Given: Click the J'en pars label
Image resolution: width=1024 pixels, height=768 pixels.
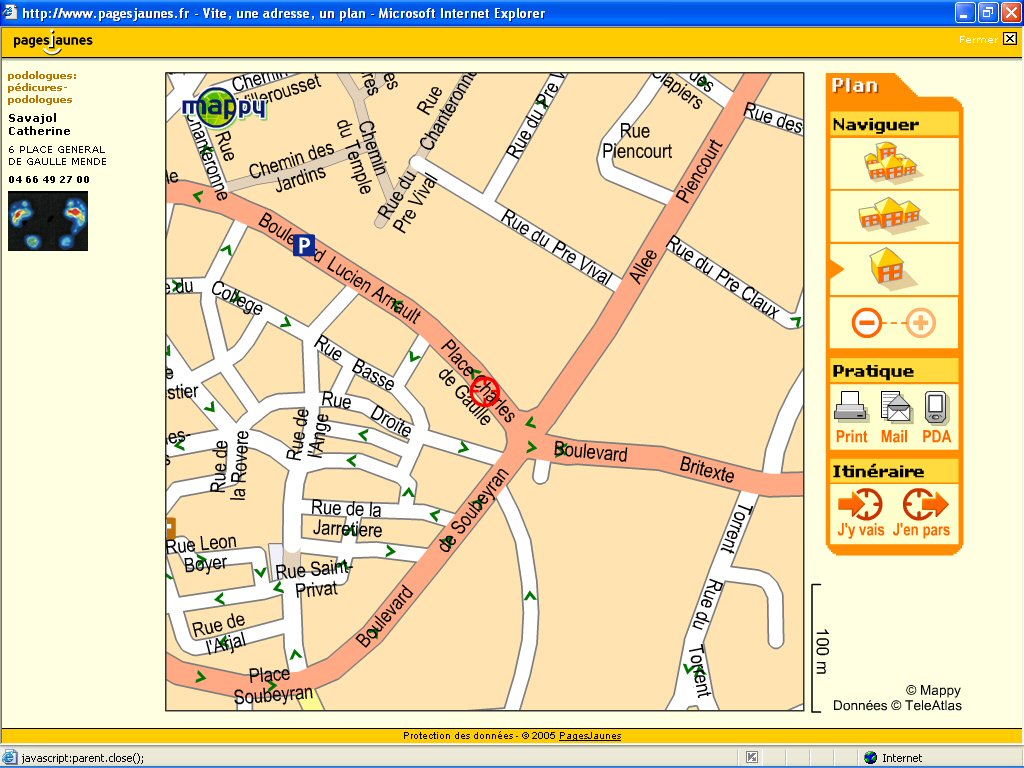Looking at the screenshot, I should (x=921, y=530).
